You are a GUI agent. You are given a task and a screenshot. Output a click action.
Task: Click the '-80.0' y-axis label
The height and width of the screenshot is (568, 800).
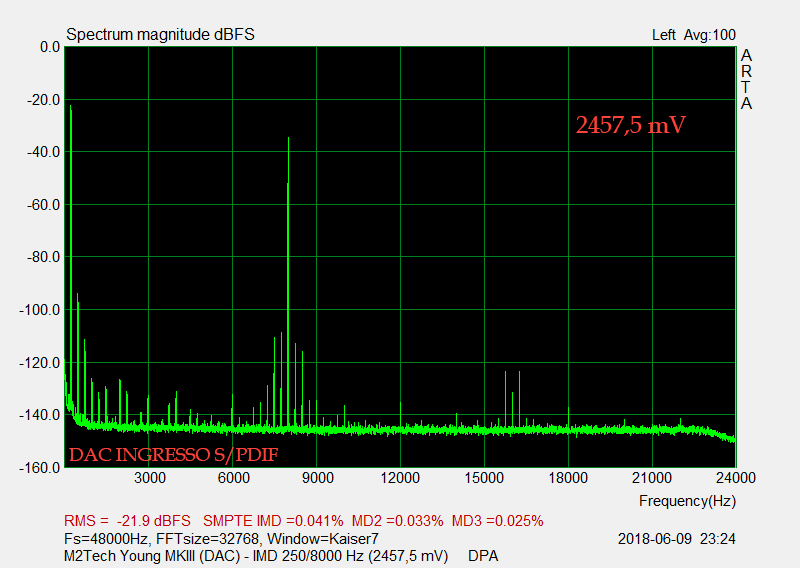tap(43, 257)
